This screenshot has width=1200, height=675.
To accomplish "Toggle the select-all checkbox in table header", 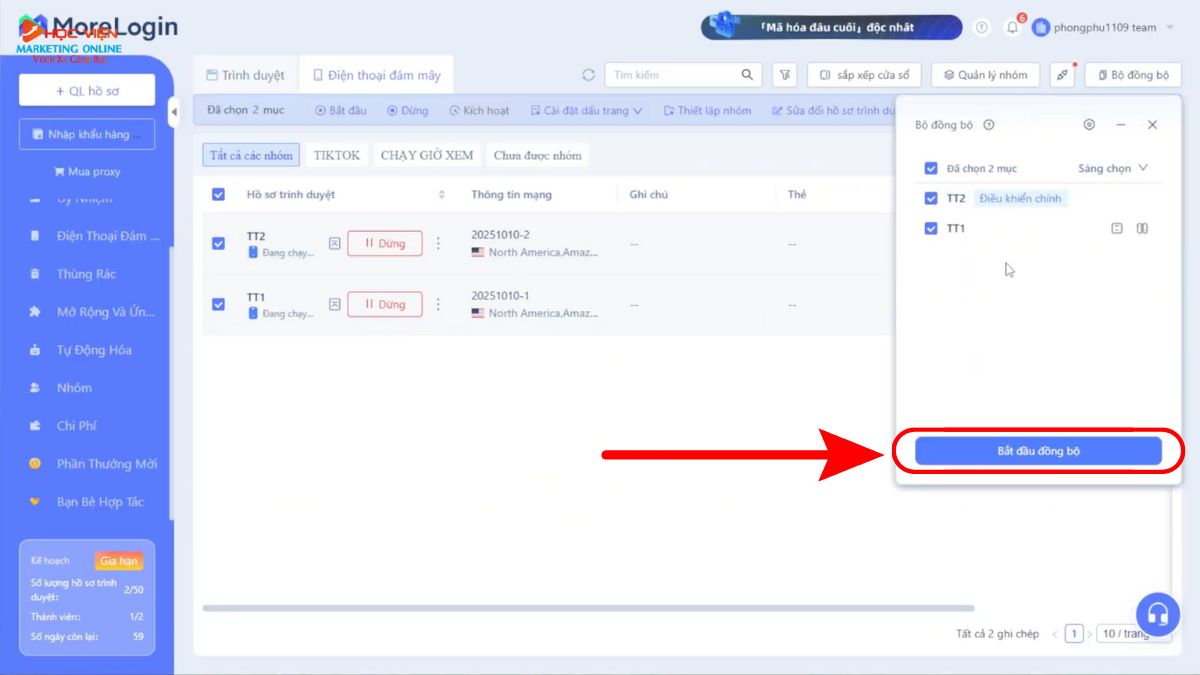I will 219,194.
